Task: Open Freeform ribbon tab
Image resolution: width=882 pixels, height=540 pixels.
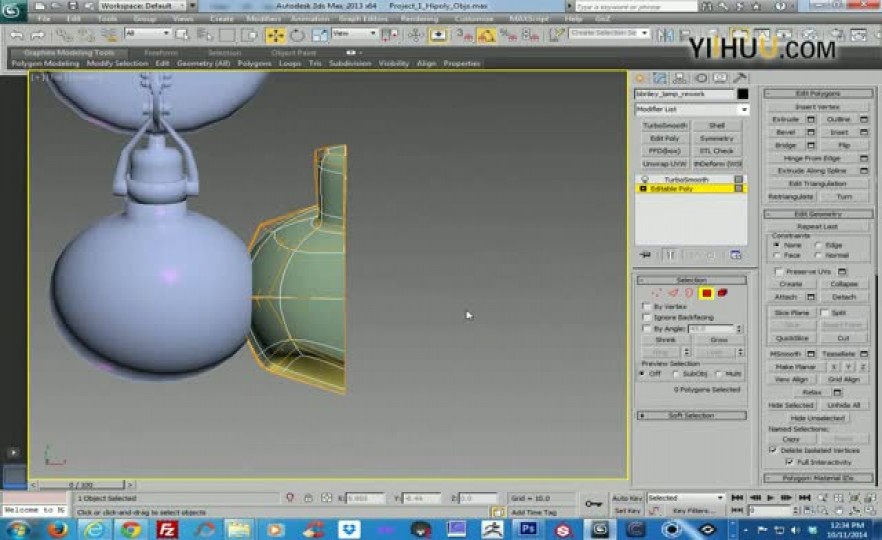Action: [x=161, y=53]
